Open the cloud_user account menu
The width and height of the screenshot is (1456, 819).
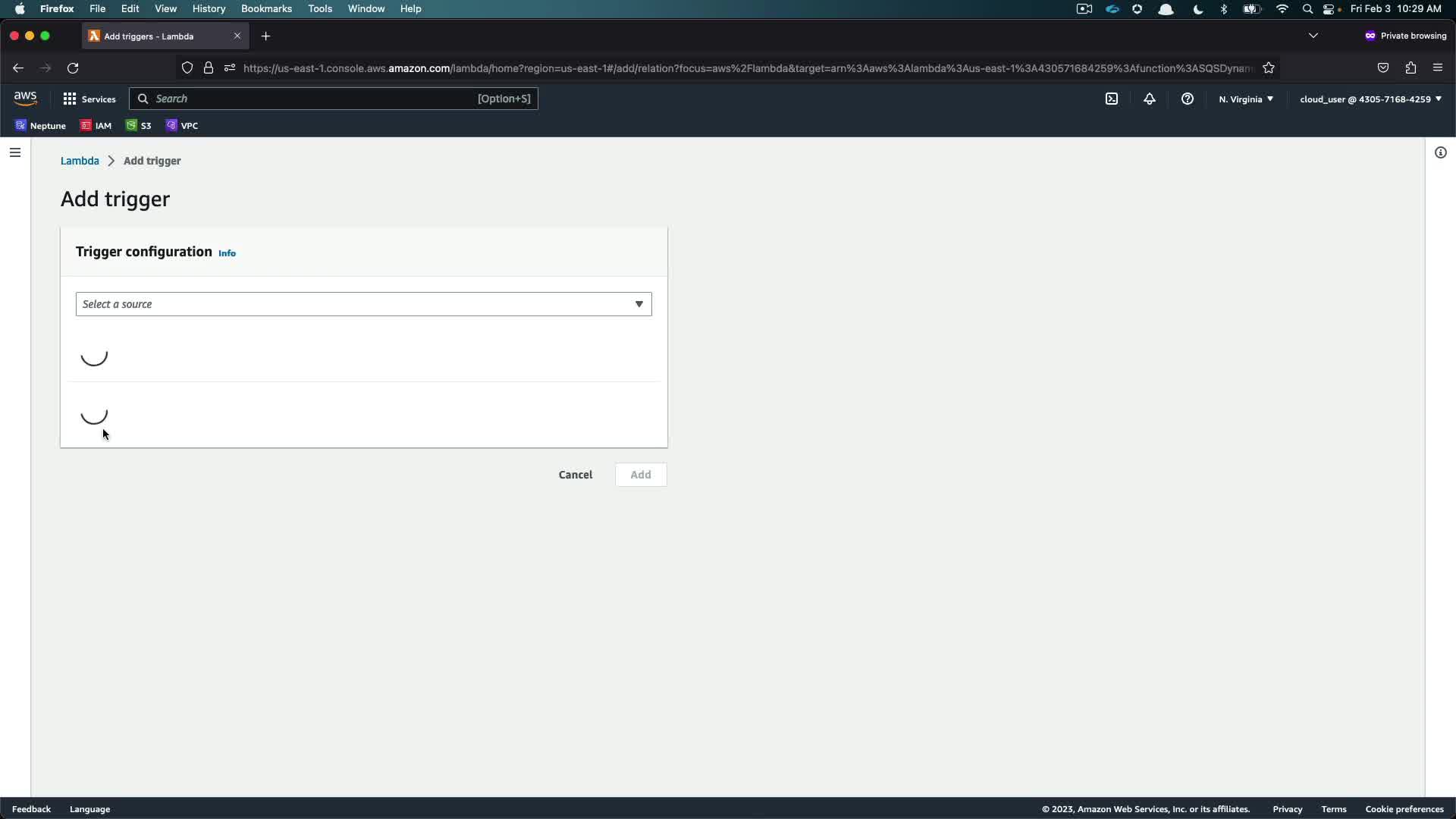pyautogui.click(x=1370, y=99)
